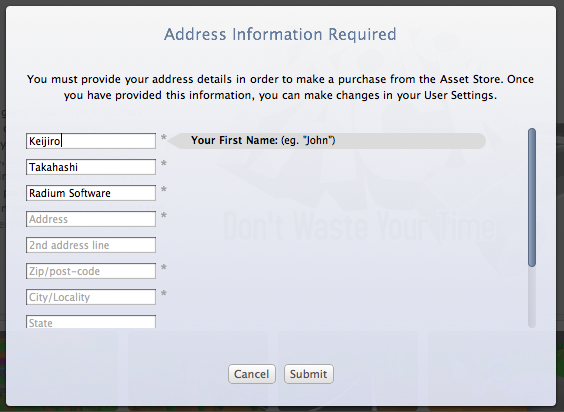Click the 'Your First Name' hint tooltip
The height and width of the screenshot is (412, 564).
coord(327,141)
